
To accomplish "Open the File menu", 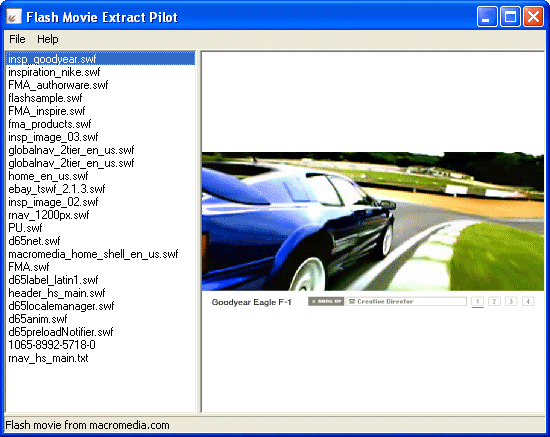I will pyautogui.click(x=17, y=39).
